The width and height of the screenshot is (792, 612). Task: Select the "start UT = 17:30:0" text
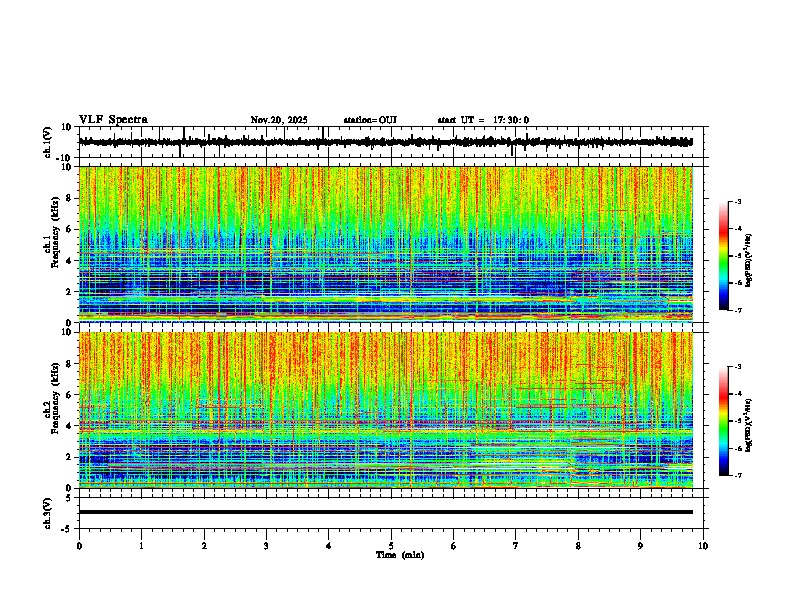coord(483,120)
